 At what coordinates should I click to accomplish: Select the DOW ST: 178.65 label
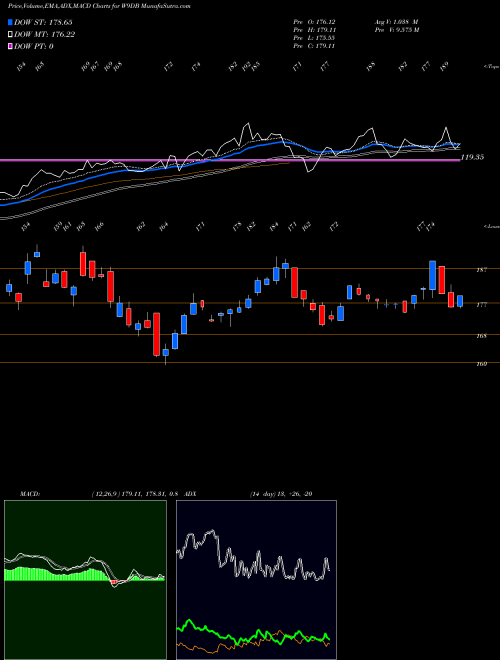[43, 22]
